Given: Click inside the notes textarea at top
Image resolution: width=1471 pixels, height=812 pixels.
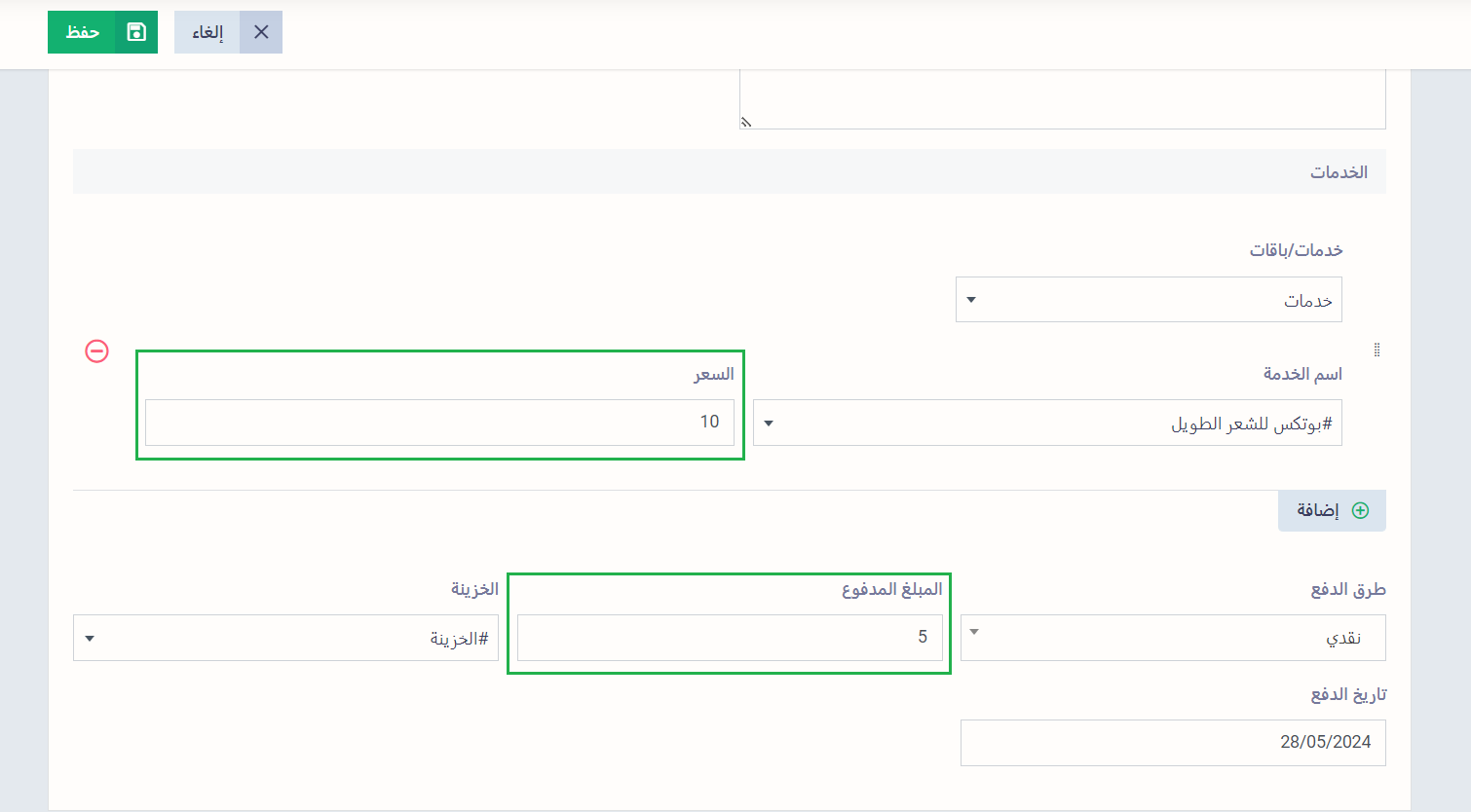Looking at the screenshot, I should pyautogui.click(x=1063, y=98).
